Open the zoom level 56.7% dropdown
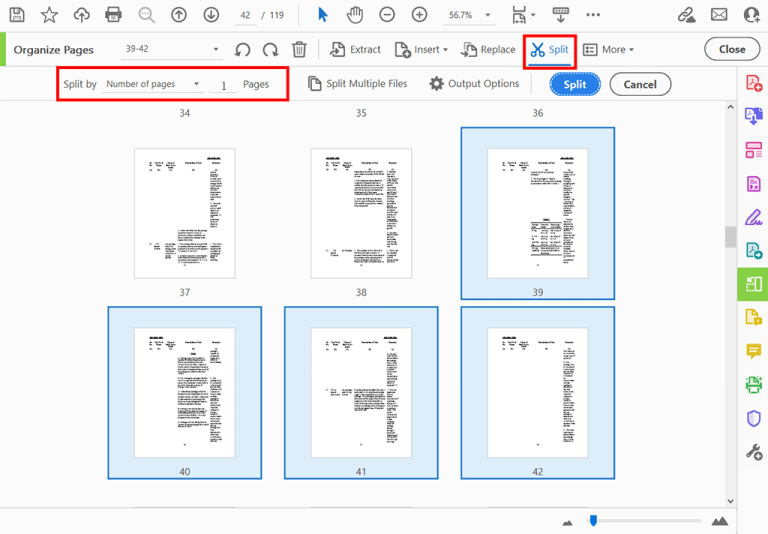768x534 pixels. pos(469,15)
